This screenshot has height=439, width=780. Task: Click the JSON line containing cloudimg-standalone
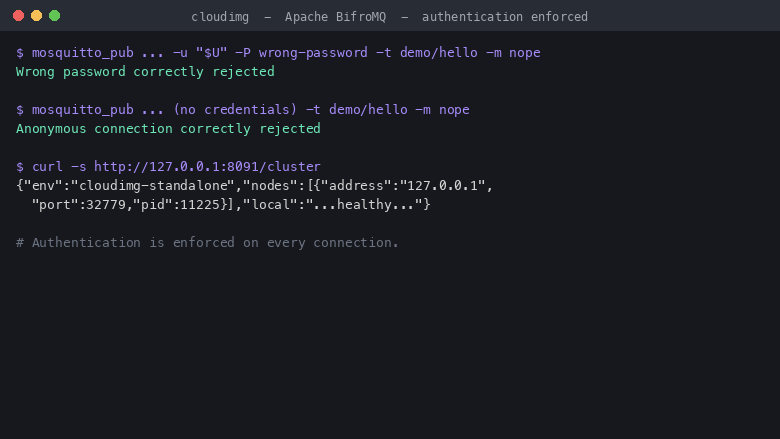tap(254, 186)
